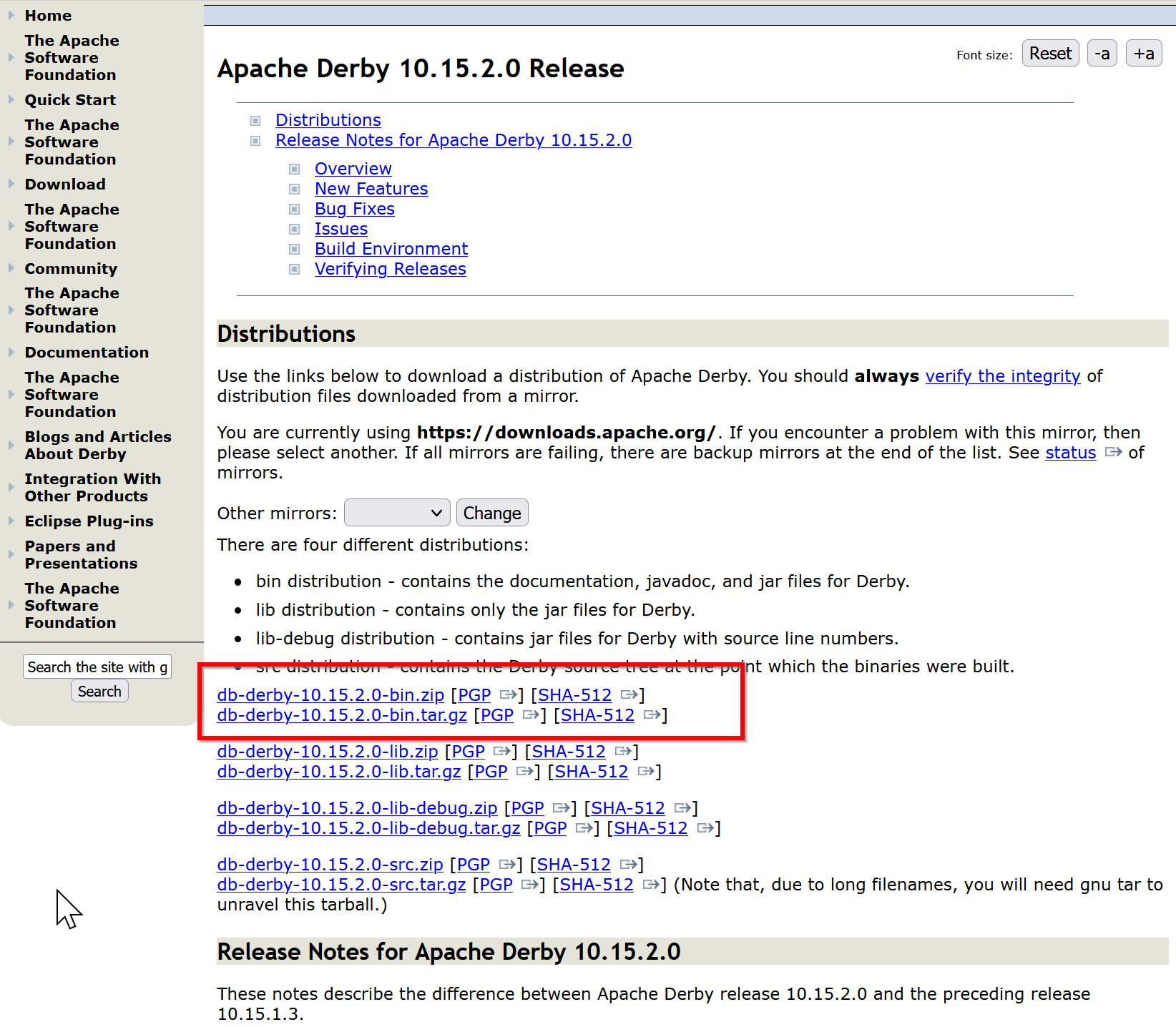
Task: Decrease font size with -a button
Action: [1102, 54]
